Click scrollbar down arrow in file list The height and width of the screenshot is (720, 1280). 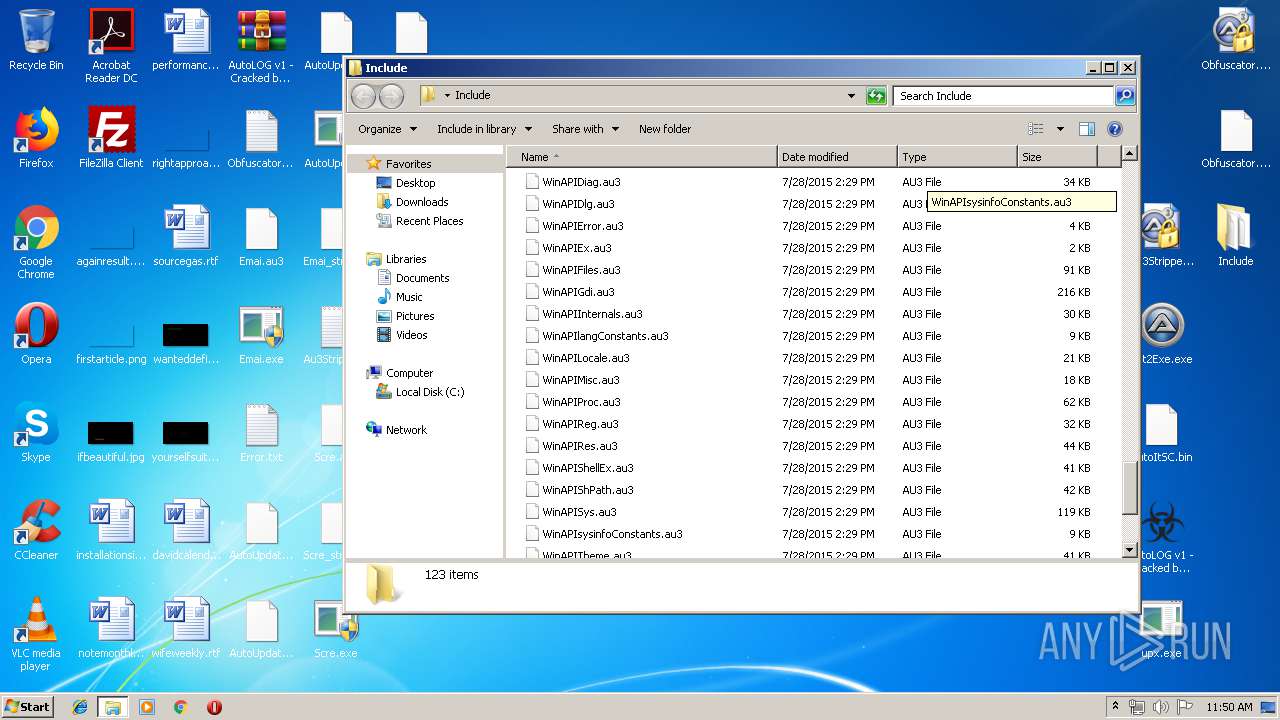[1129, 550]
